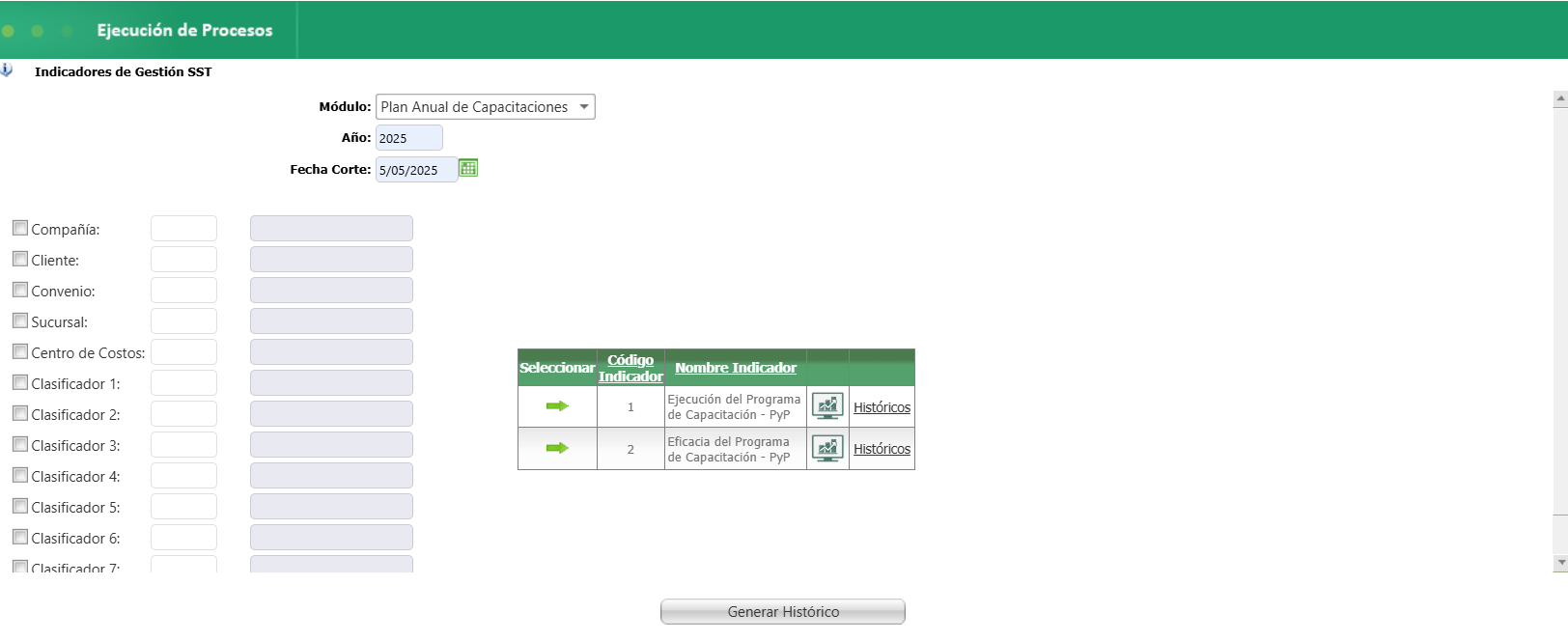Check the Clasificador 4 box
The height and width of the screenshot is (641, 1568).
click(x=20, y=475)
